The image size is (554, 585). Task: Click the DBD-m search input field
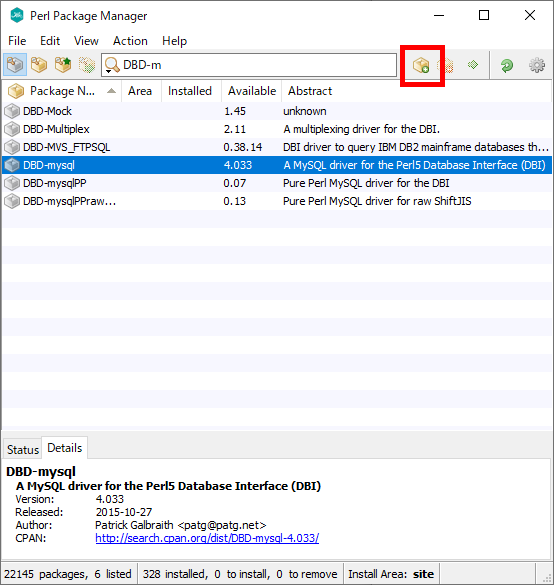coord(249,65)
